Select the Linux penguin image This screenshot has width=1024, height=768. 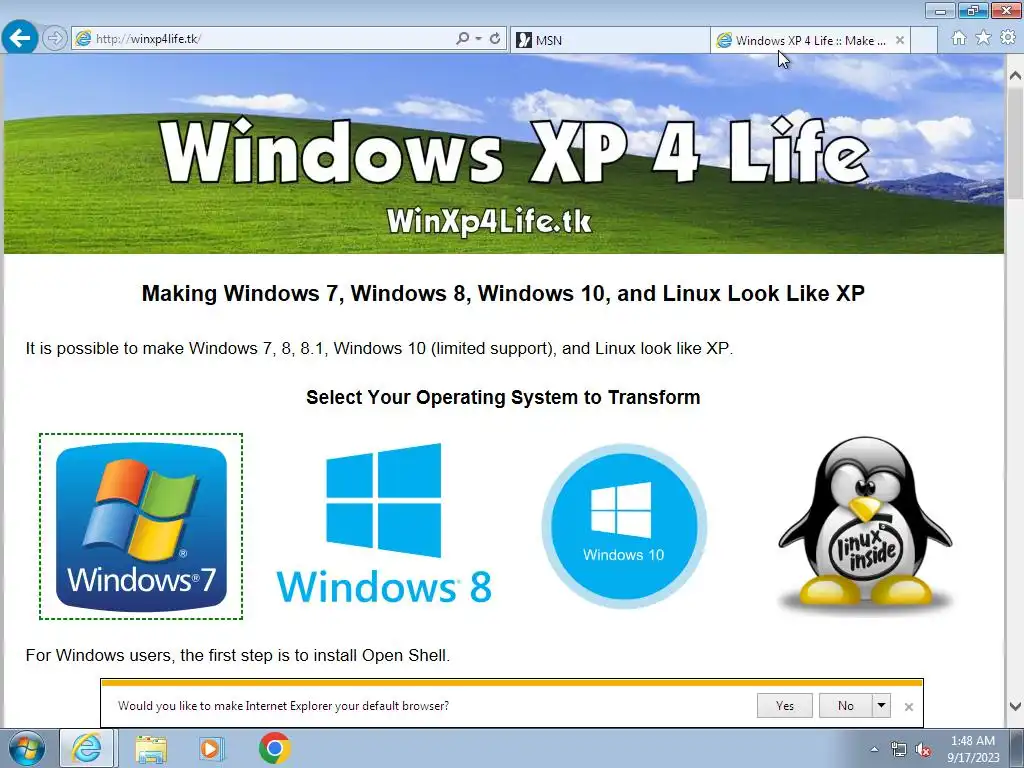pos(865,526)
